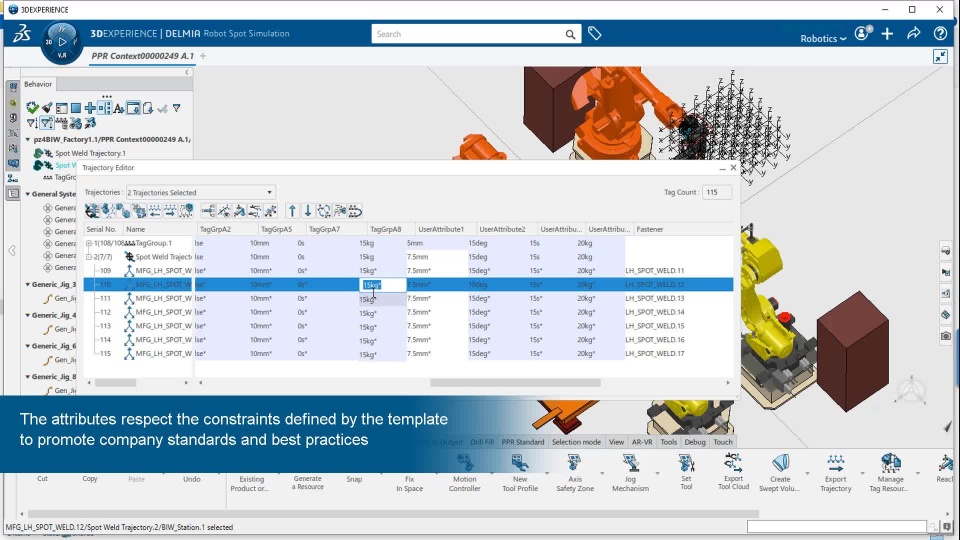Open the help question mark icon
Viewport: 960px width, 540px height.
(940, 34)
